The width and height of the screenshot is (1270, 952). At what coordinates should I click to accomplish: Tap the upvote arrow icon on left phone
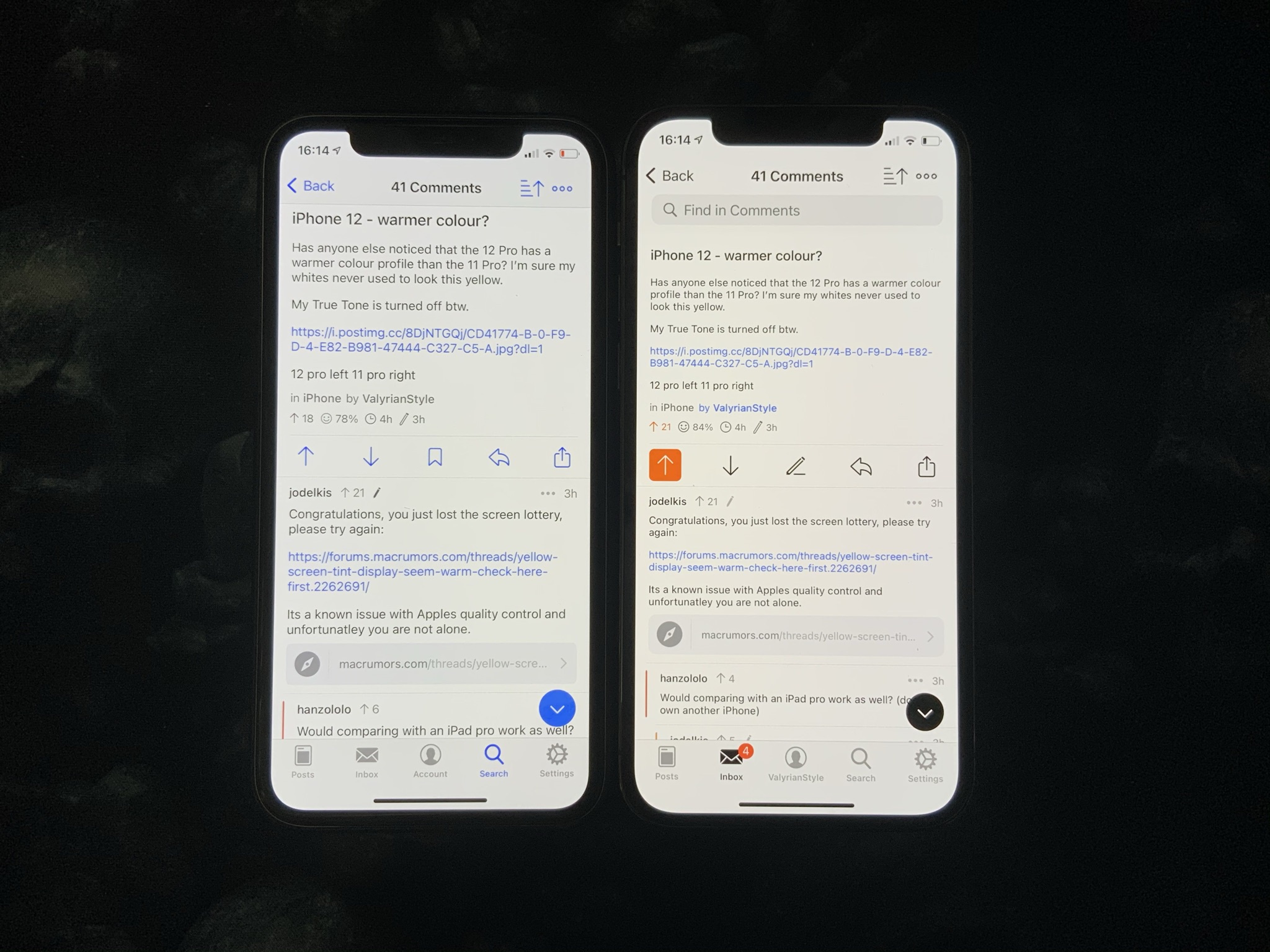[x=307, y=458]
